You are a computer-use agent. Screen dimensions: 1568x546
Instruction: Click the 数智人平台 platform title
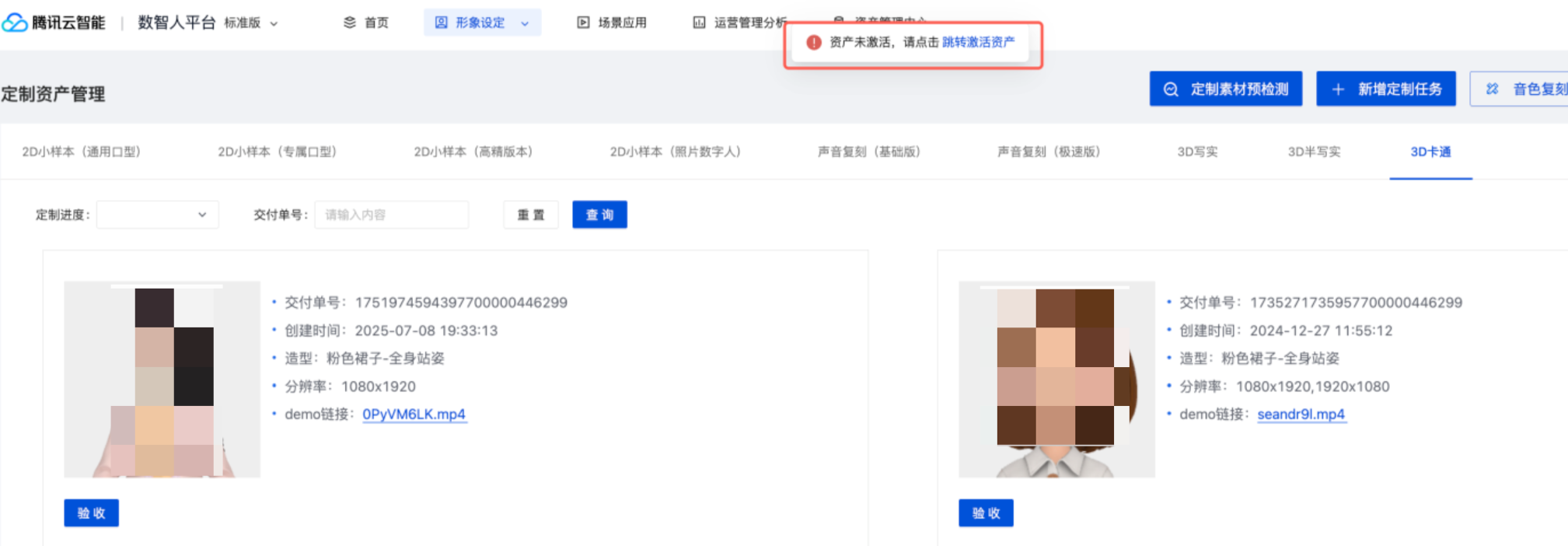[176, 23]
